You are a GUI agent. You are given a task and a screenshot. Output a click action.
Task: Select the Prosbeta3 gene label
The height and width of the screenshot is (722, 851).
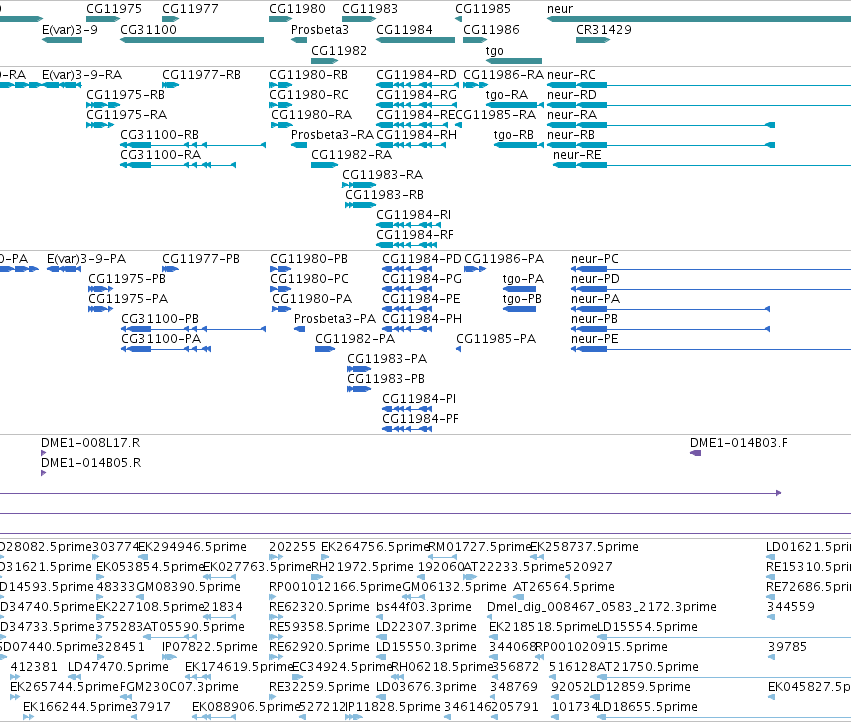coord(320,30)
